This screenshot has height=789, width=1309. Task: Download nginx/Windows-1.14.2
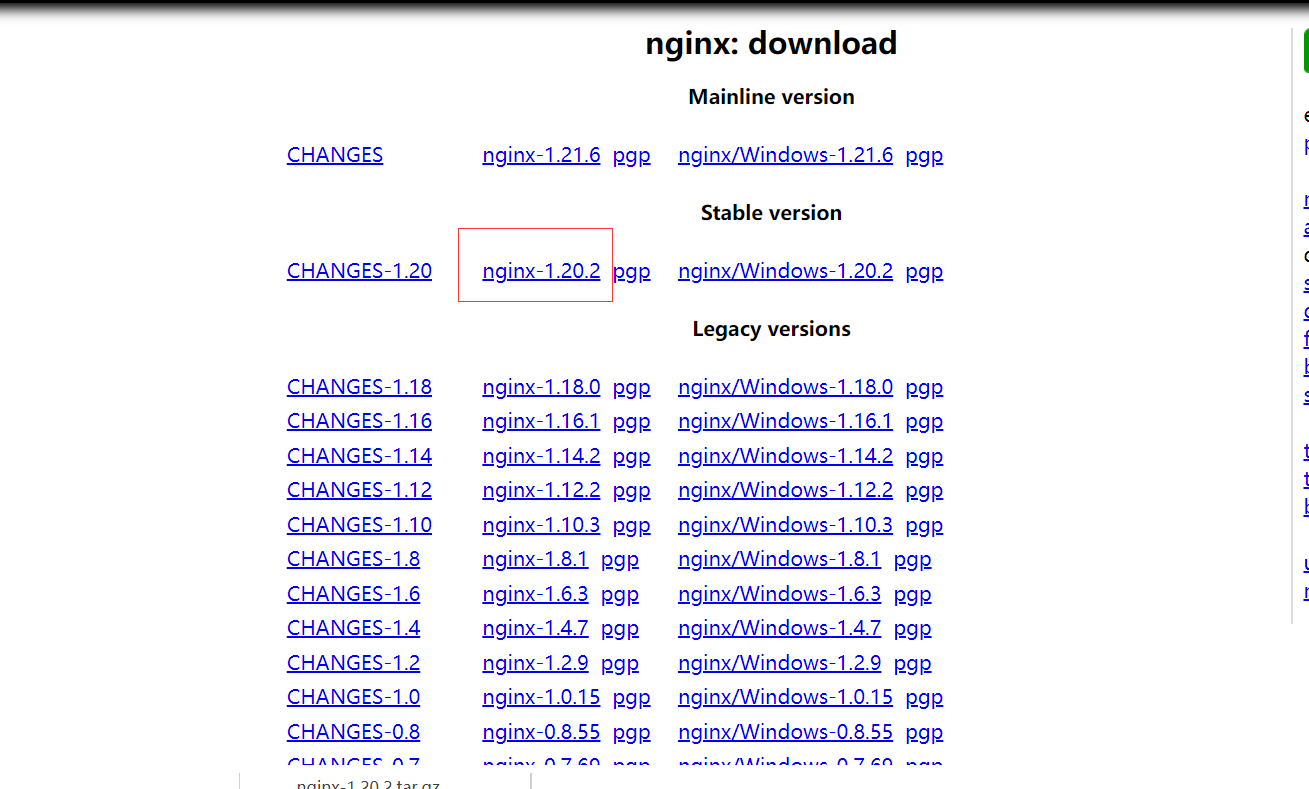click(785, 456)
